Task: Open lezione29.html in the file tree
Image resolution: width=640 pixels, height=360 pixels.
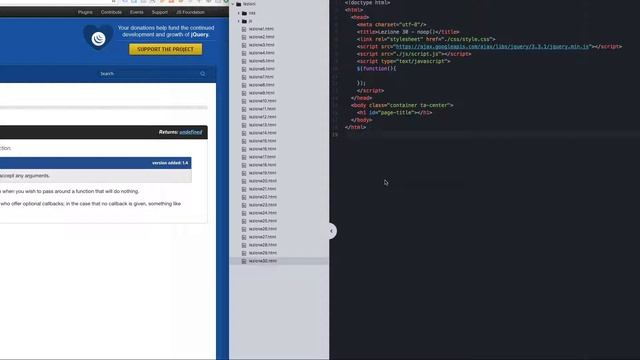Action: click(x=262, y=253)
